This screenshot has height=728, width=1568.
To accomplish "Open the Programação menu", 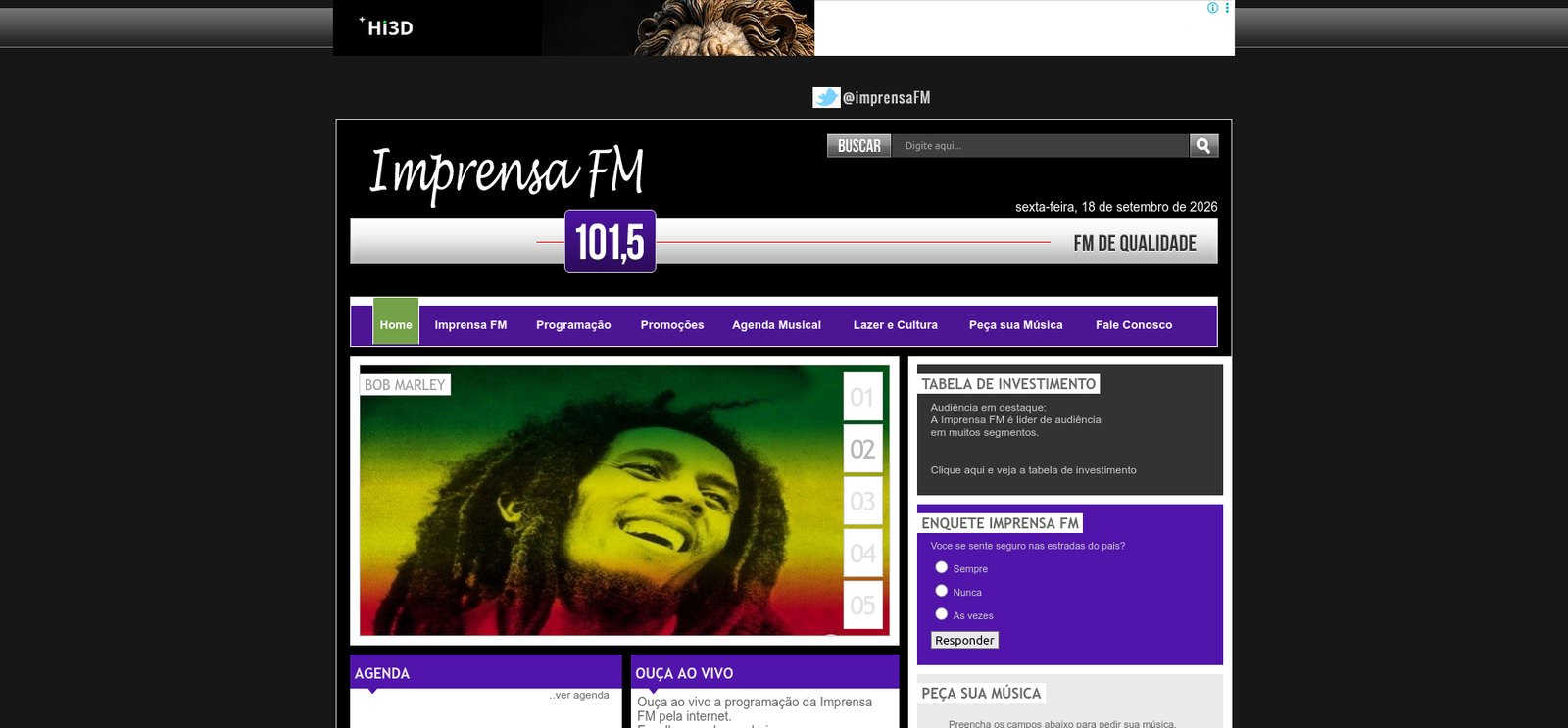I will [x=573, y=325].
